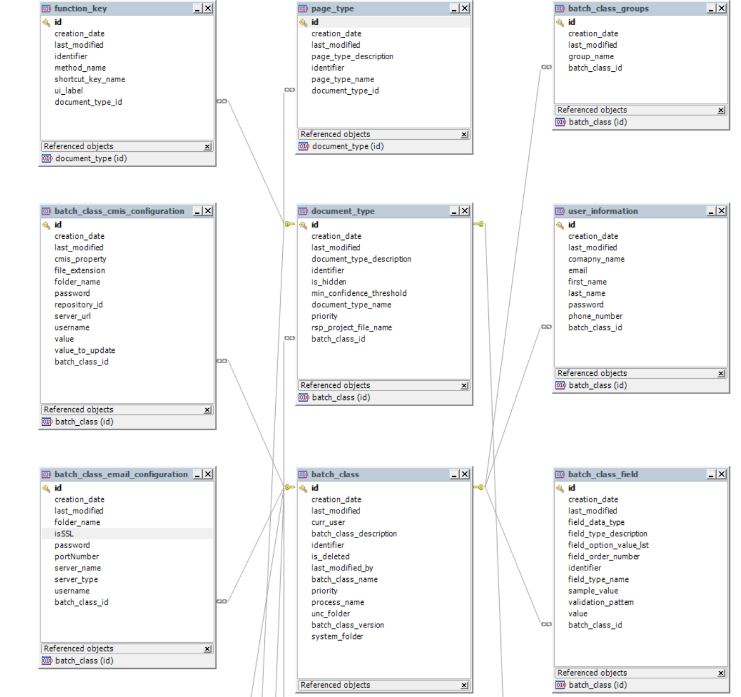Viewport: 741px width, 697px height.
Task: Click the batch_class table title icon
Action: click(x=303, y=474)
